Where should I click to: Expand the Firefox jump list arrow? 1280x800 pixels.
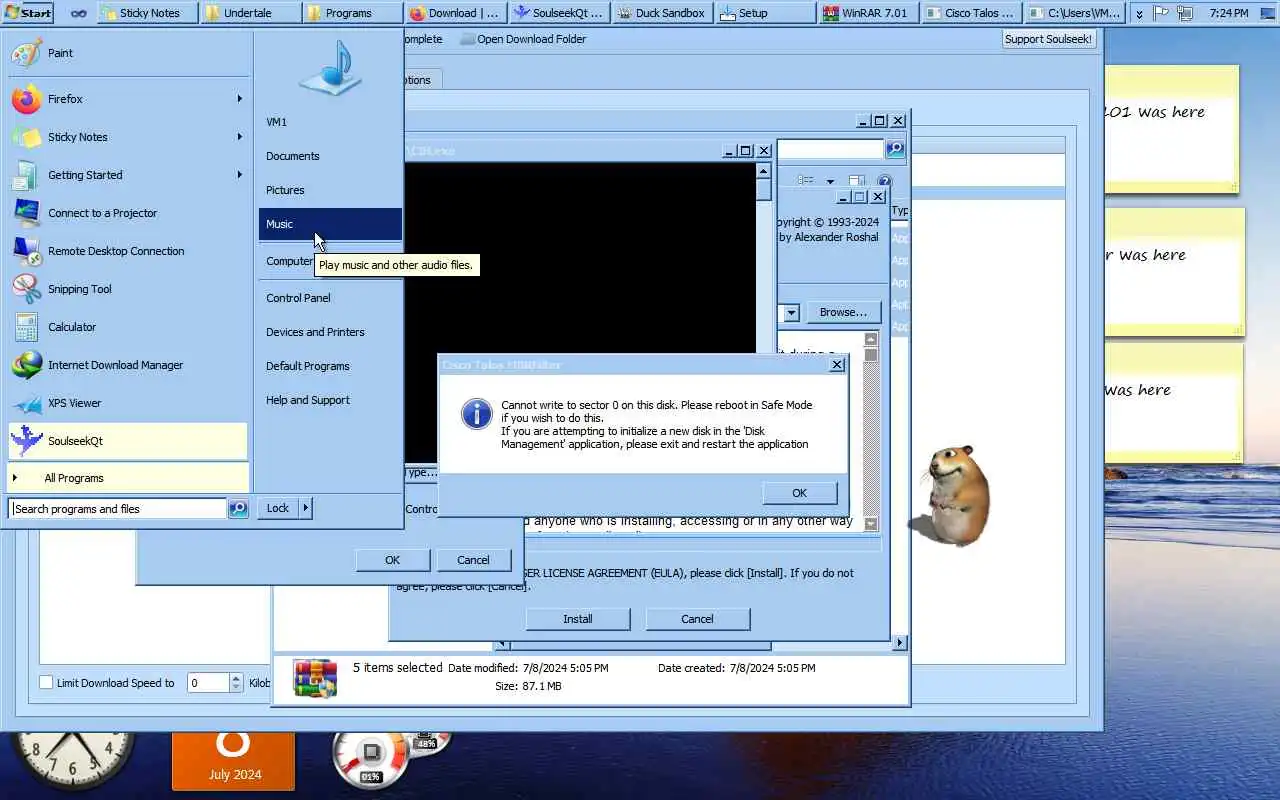click(x=240, y=99)
